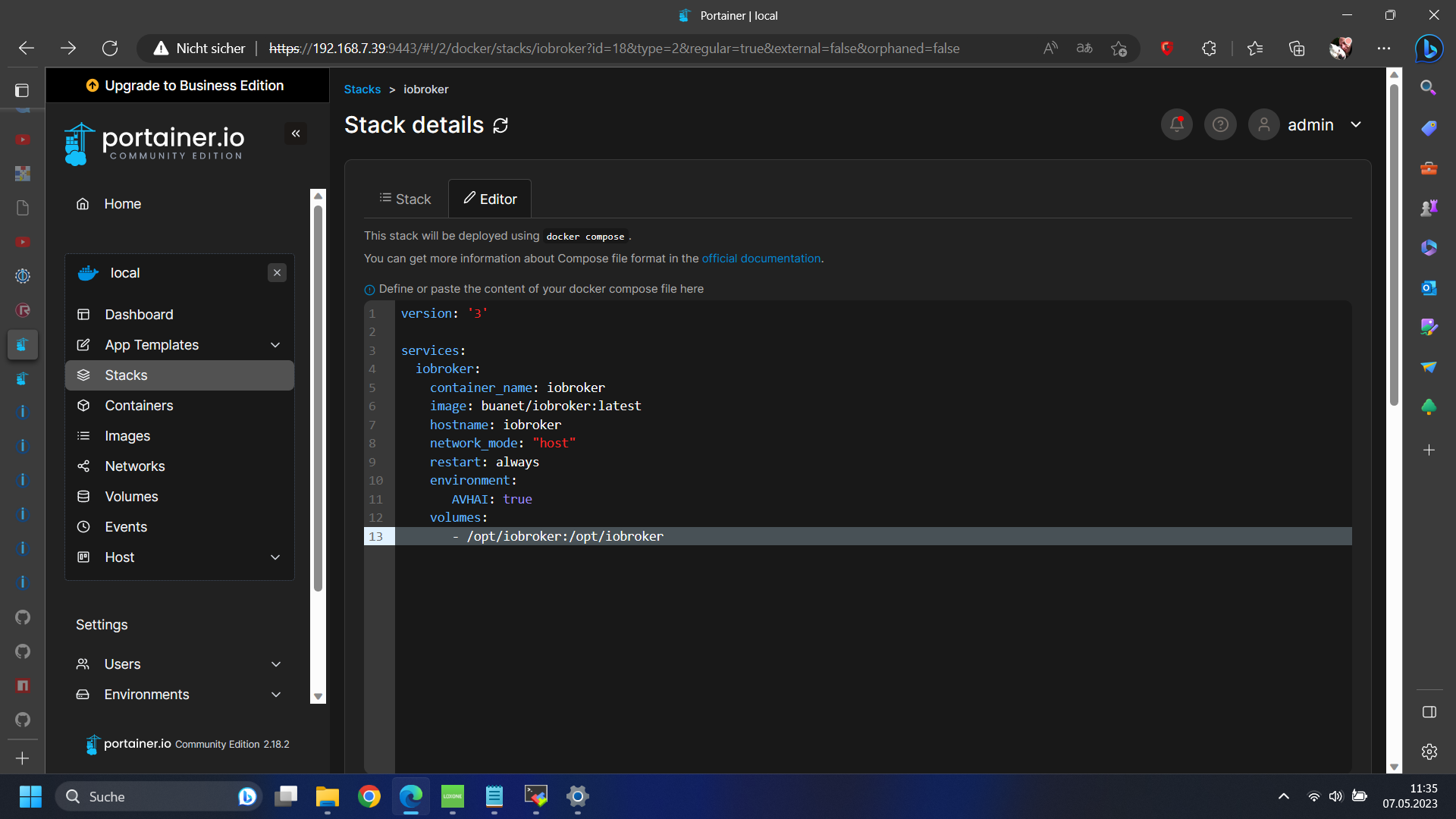Open Edge sidebar tools briefcase icon

[x=1429, y=168]
